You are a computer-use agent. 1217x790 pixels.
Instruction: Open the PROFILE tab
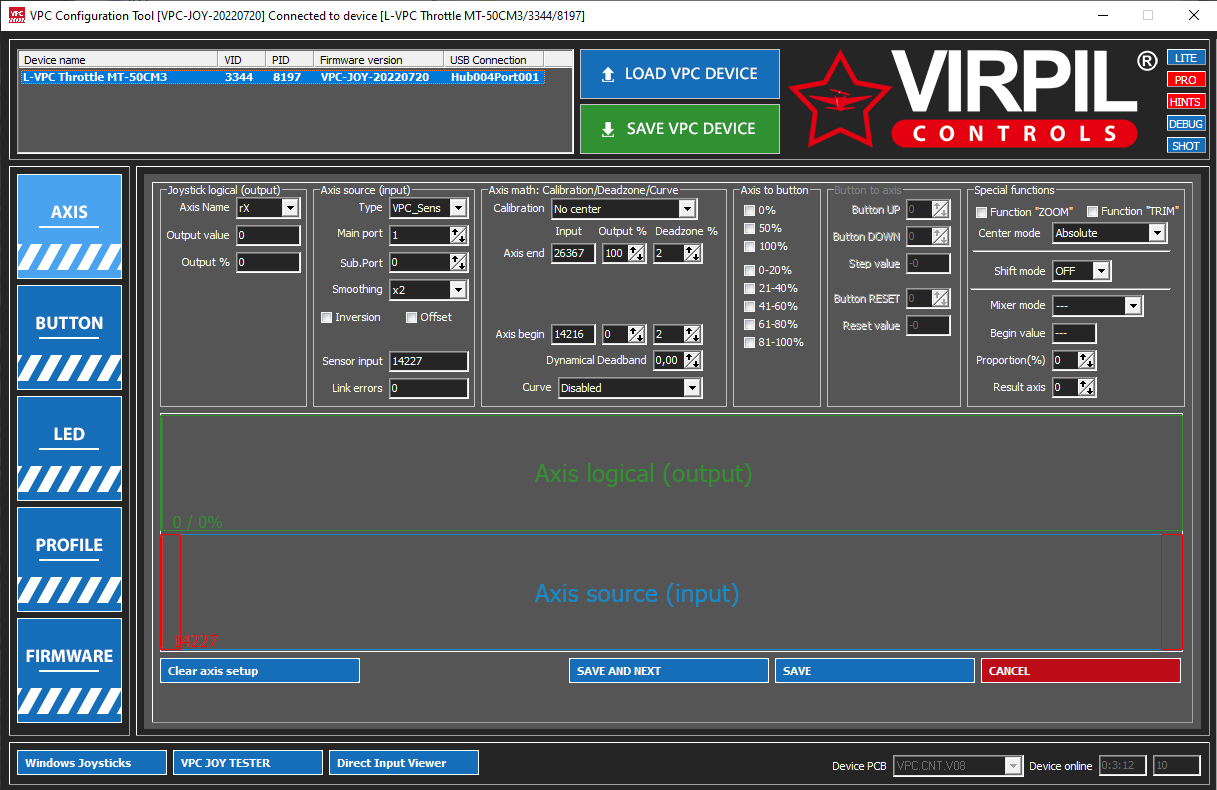point(70,560)
